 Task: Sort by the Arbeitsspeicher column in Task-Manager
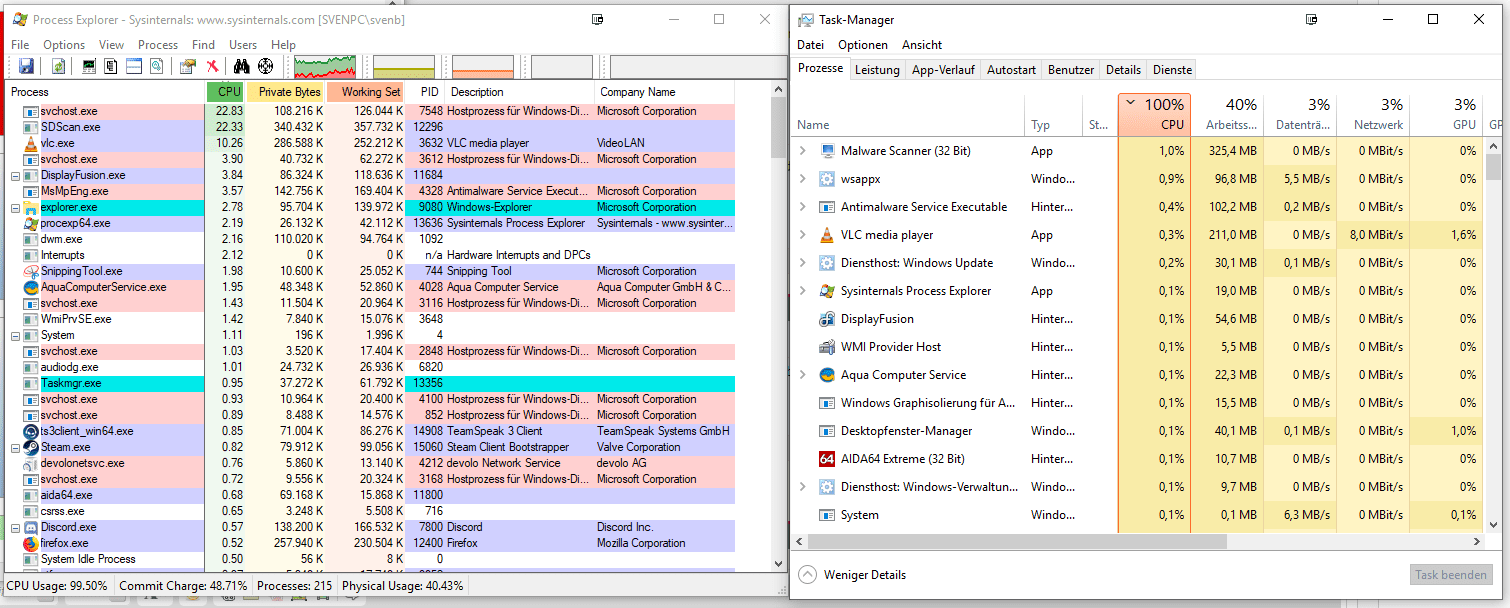tap(1227, 115)
